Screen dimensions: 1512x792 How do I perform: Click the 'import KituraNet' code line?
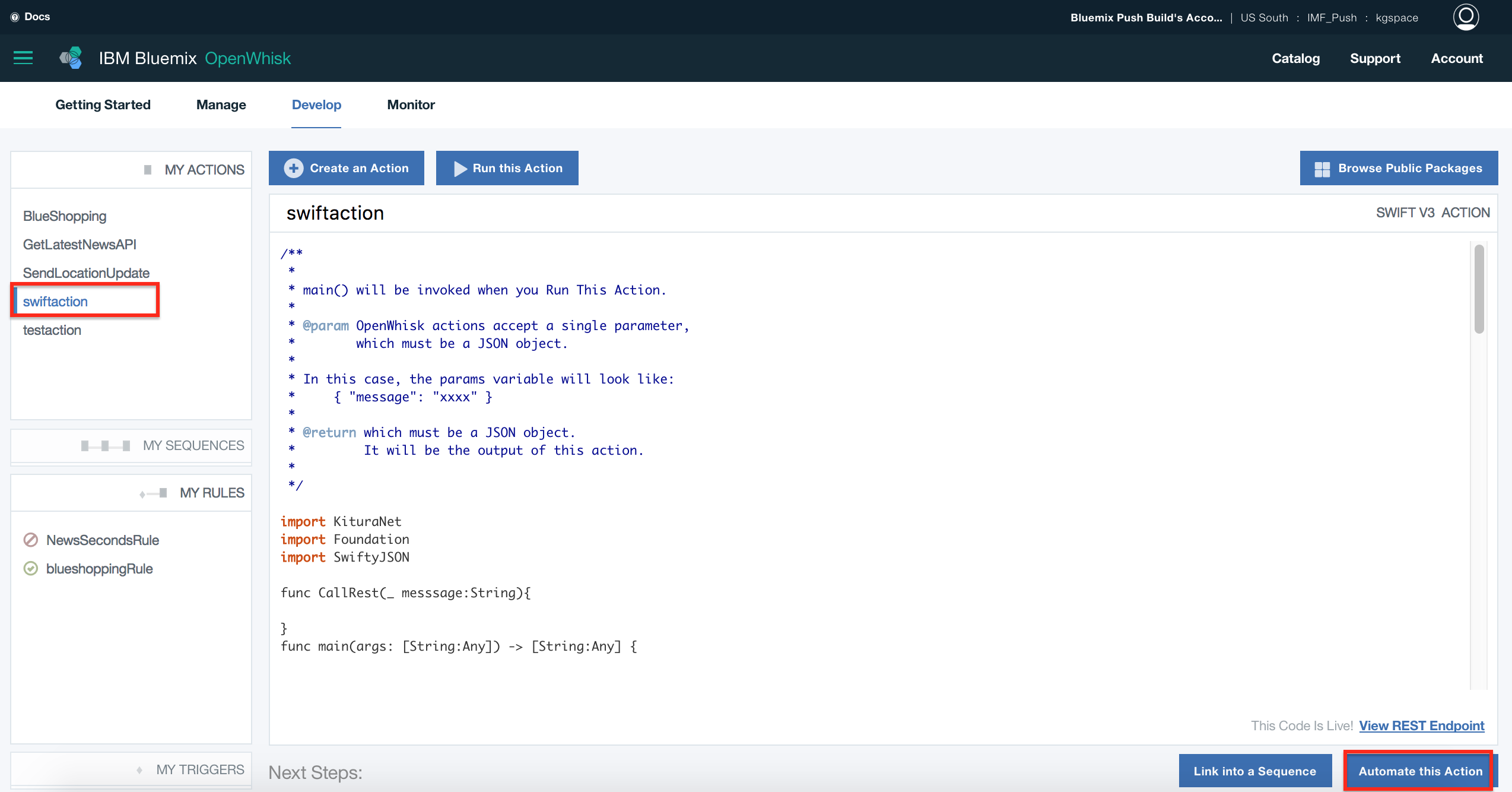click(341, 521)
